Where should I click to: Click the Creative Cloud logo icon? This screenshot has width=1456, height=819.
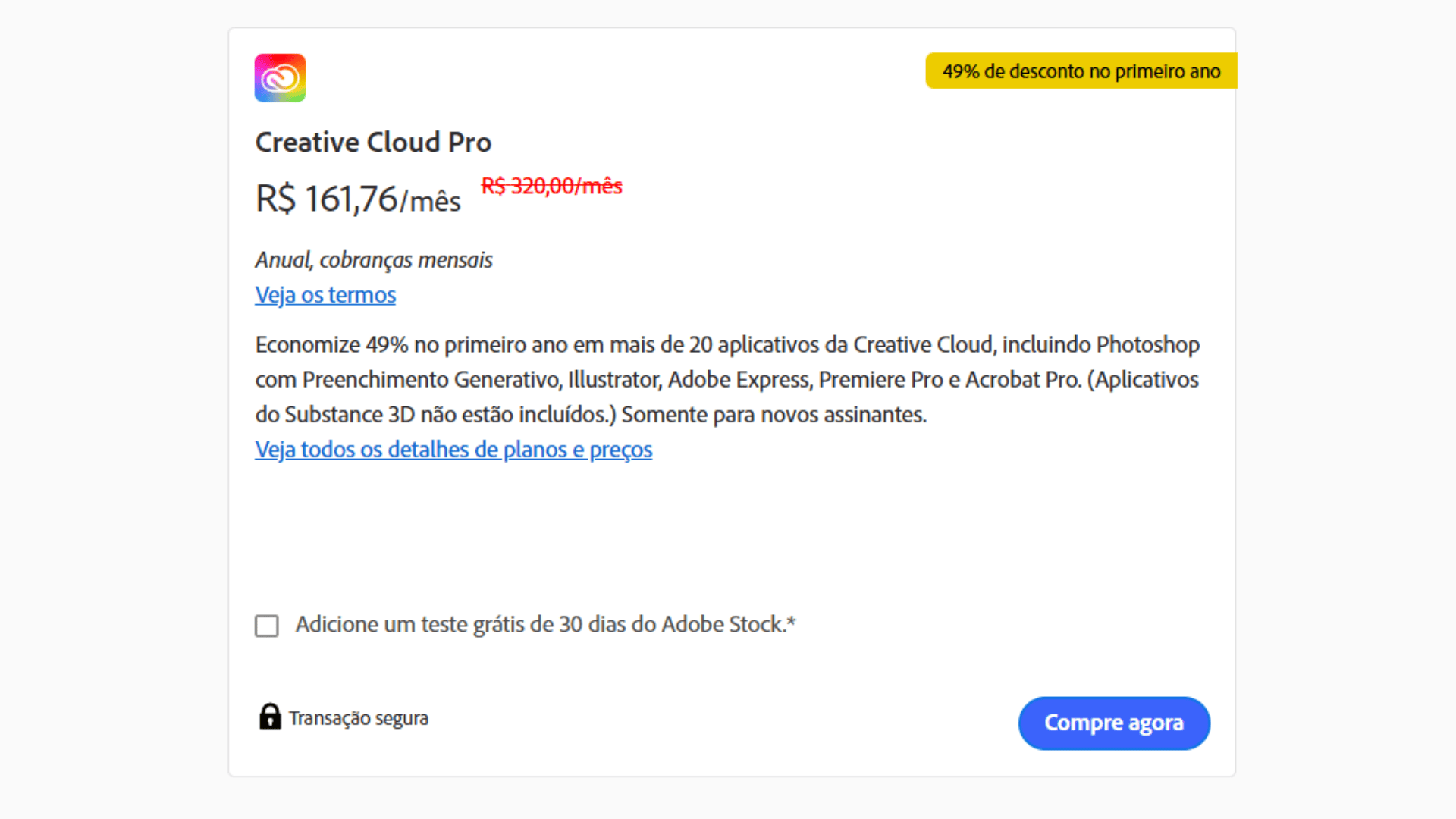pyautogui.click(x=279, y=77)
